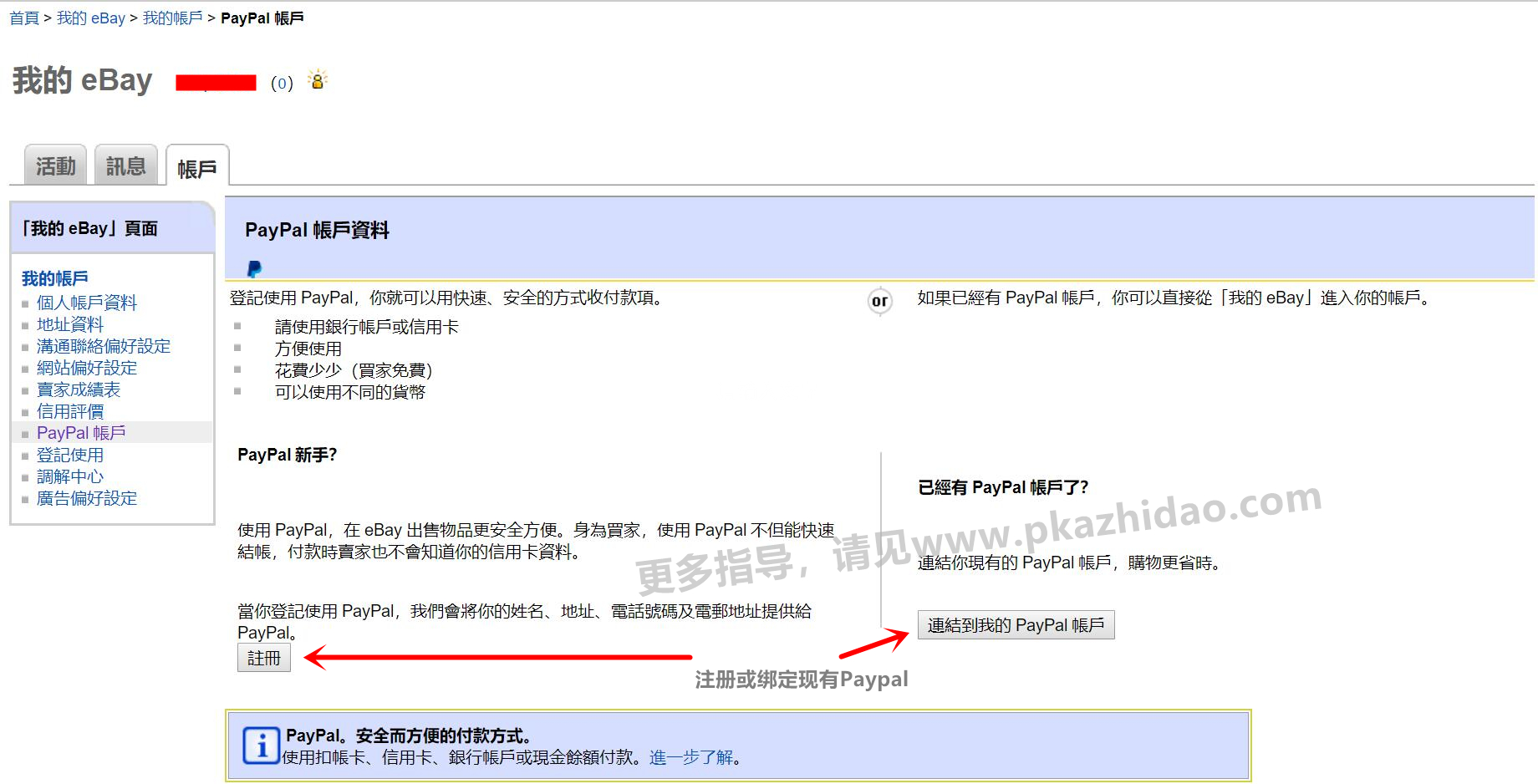
Task: Open 個人帳戶資料 in sidebar
Action: click(x=87, y=303)
